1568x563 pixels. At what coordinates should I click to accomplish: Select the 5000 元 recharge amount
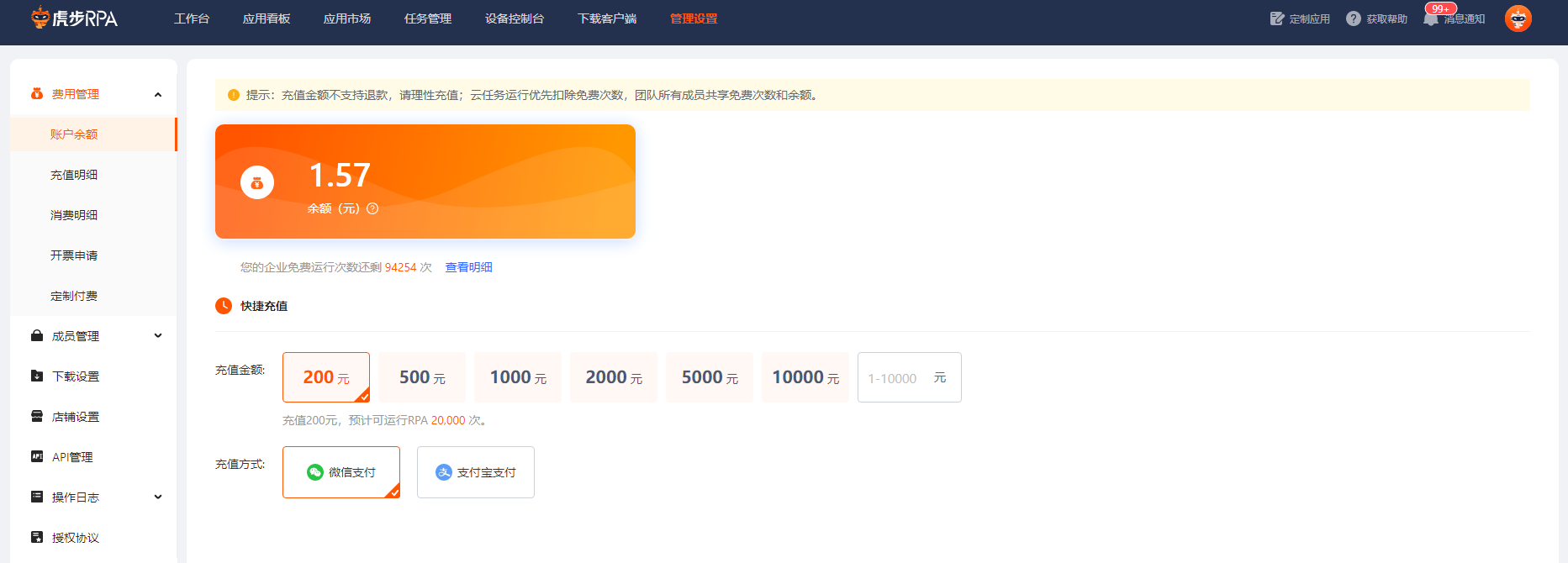coord(710,377)
